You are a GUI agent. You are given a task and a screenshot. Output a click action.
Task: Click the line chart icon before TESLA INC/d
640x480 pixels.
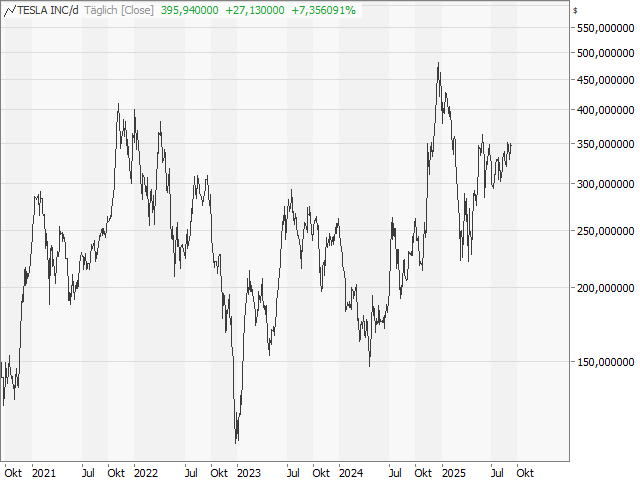(x=10, y=11)
